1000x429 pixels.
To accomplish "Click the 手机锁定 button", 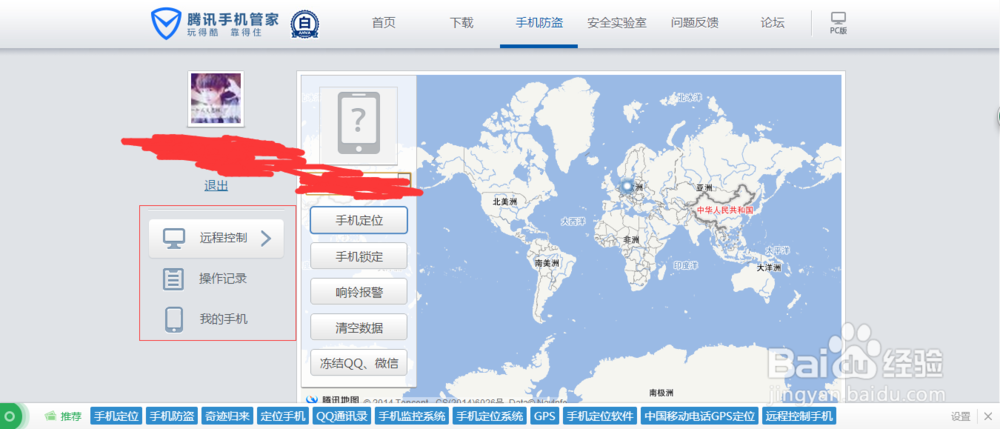I will tap(358, 256).
